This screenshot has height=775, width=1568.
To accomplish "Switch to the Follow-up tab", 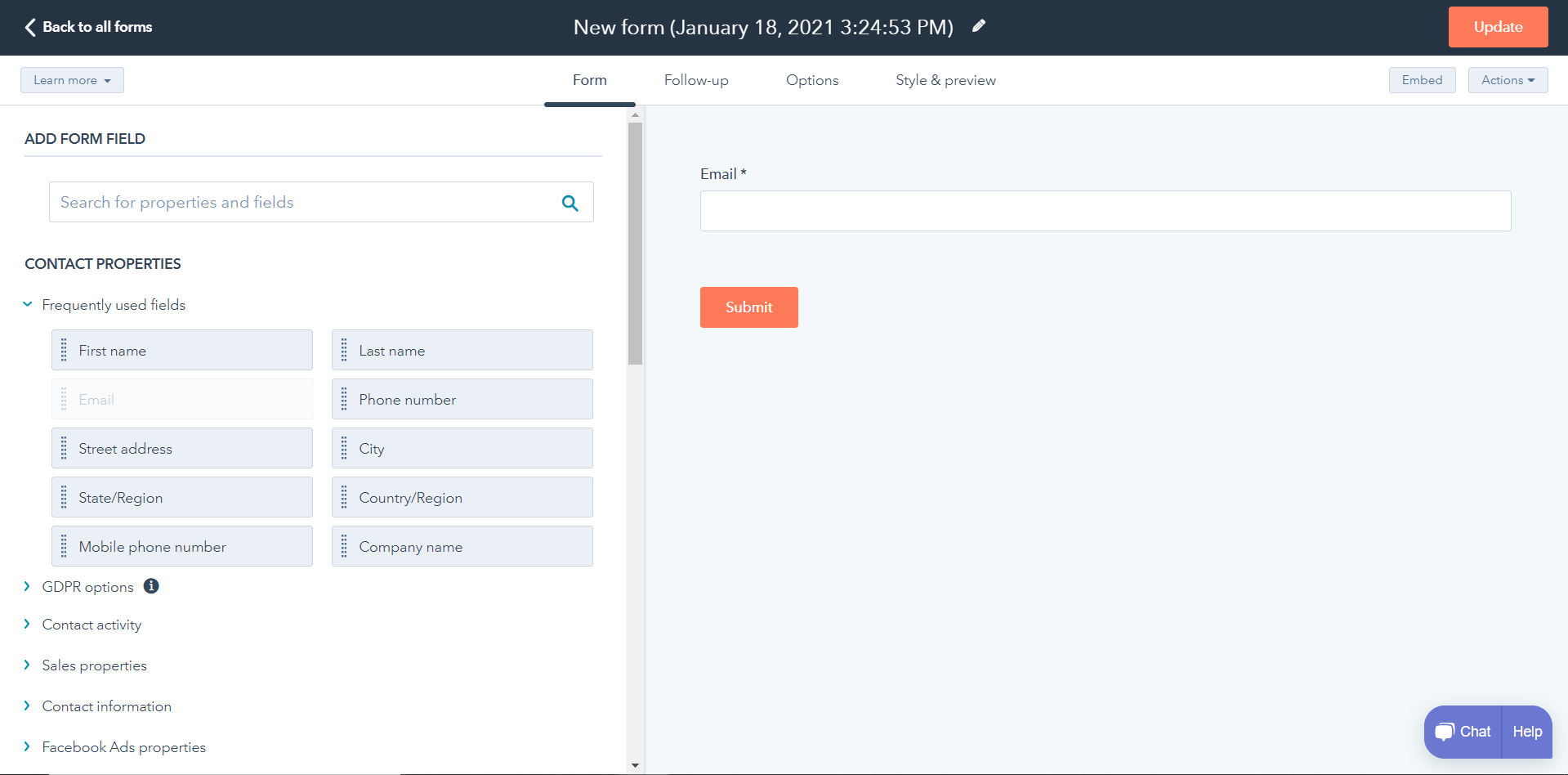I will [695, 80].
